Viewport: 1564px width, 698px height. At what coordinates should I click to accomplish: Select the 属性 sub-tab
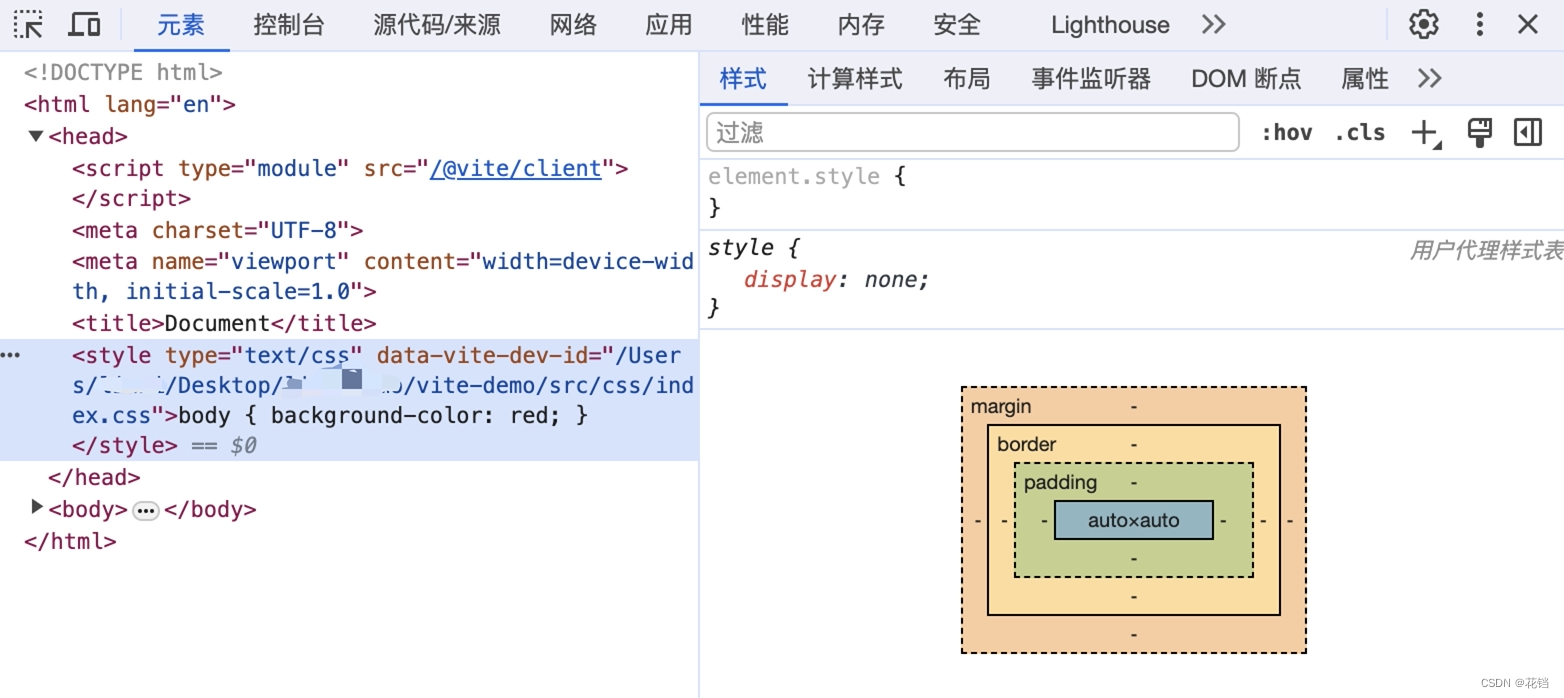[x=1365, y=78]
